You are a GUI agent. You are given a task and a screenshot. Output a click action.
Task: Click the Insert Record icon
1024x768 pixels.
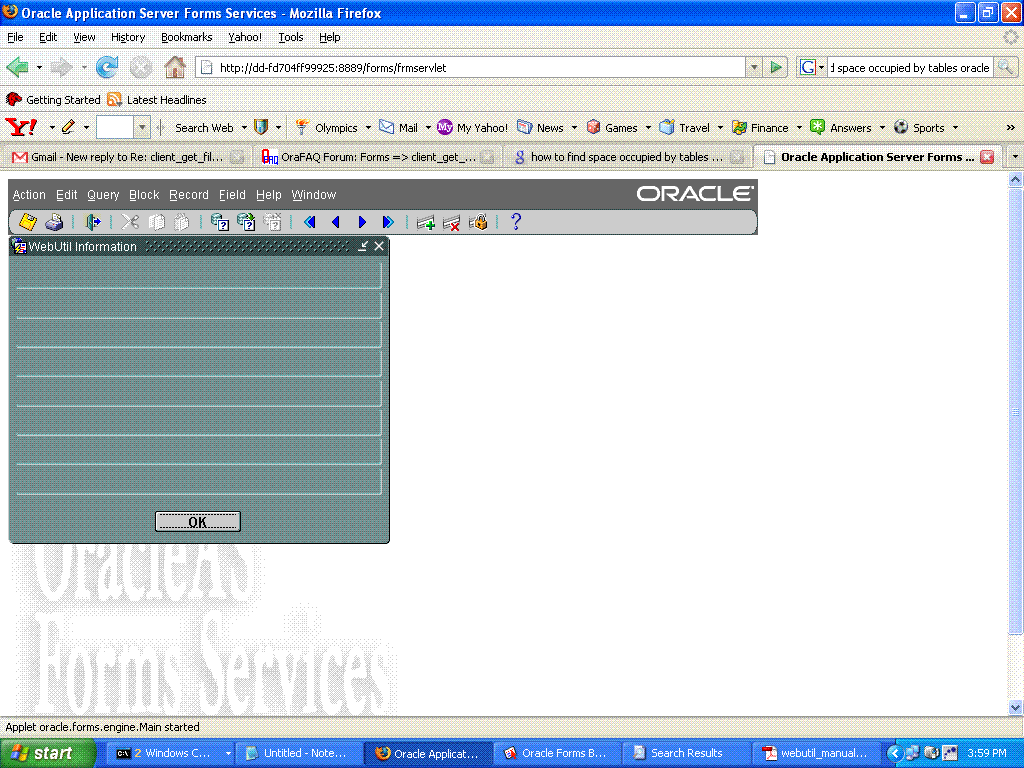(x=426, y=222)
